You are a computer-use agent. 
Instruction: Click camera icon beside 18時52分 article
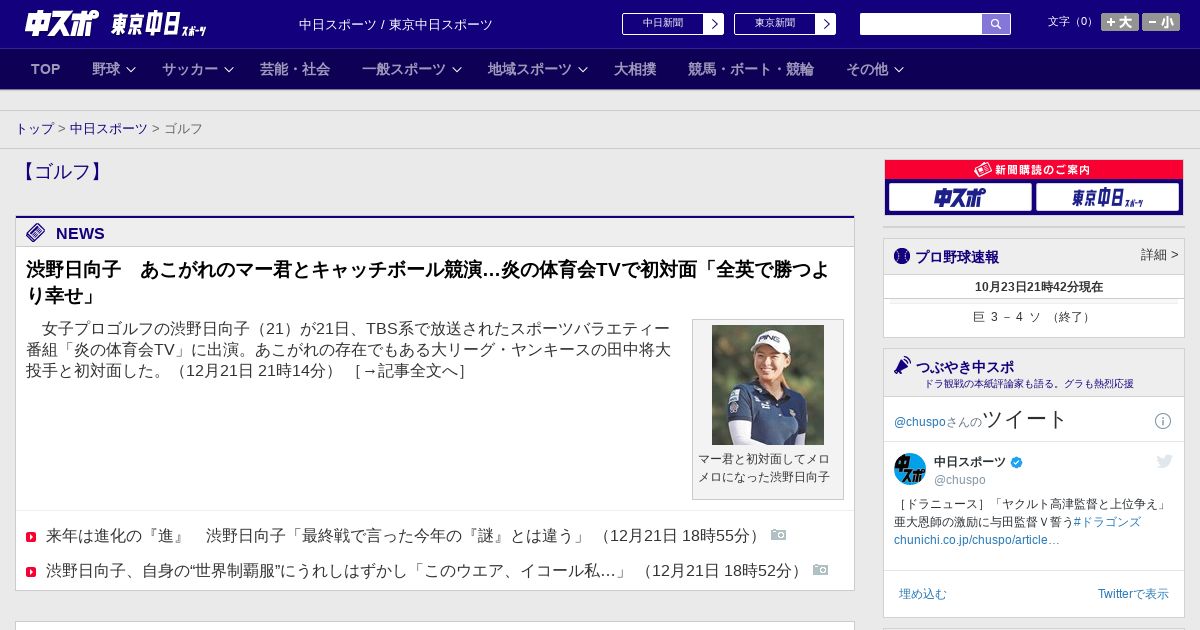(x=820, y=570)
